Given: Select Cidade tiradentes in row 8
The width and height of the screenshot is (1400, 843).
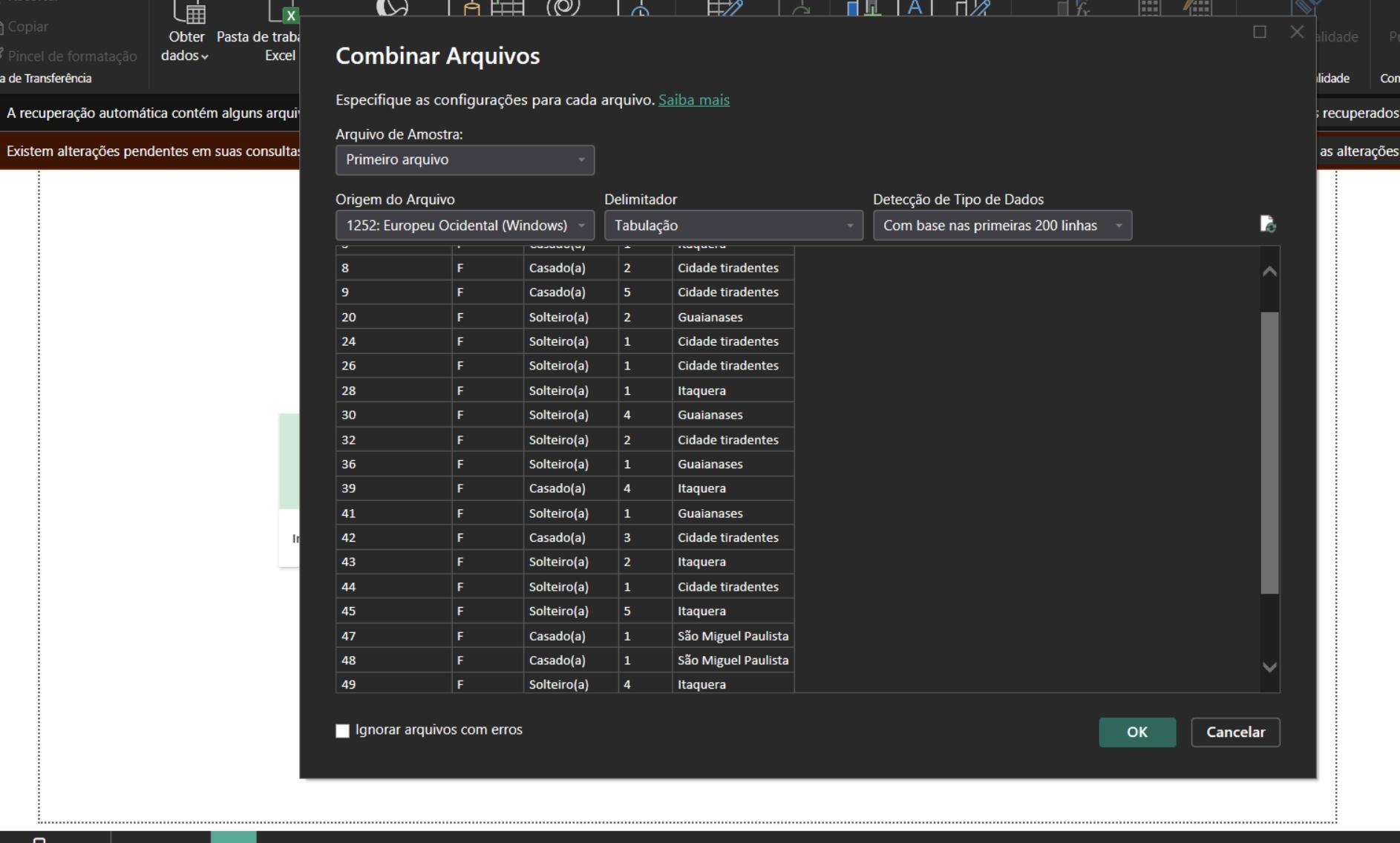Looking at the screenshot, I should click(733, 268).
